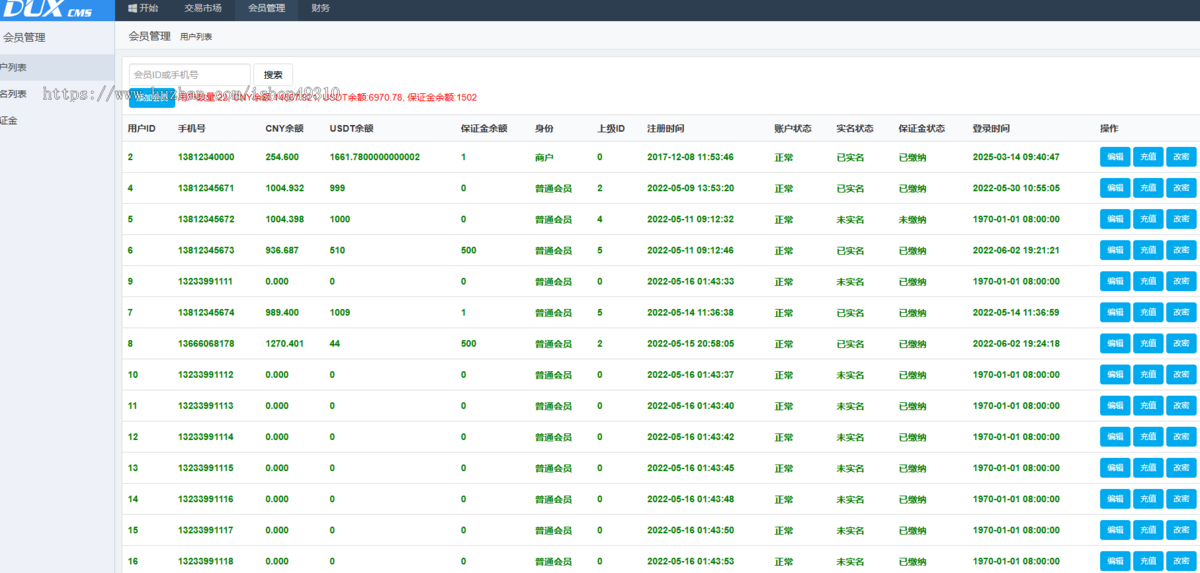Screen dimensions: 1200x573
Task: Click the 会员管理 sidebar heading
Action: click(24, 37)
